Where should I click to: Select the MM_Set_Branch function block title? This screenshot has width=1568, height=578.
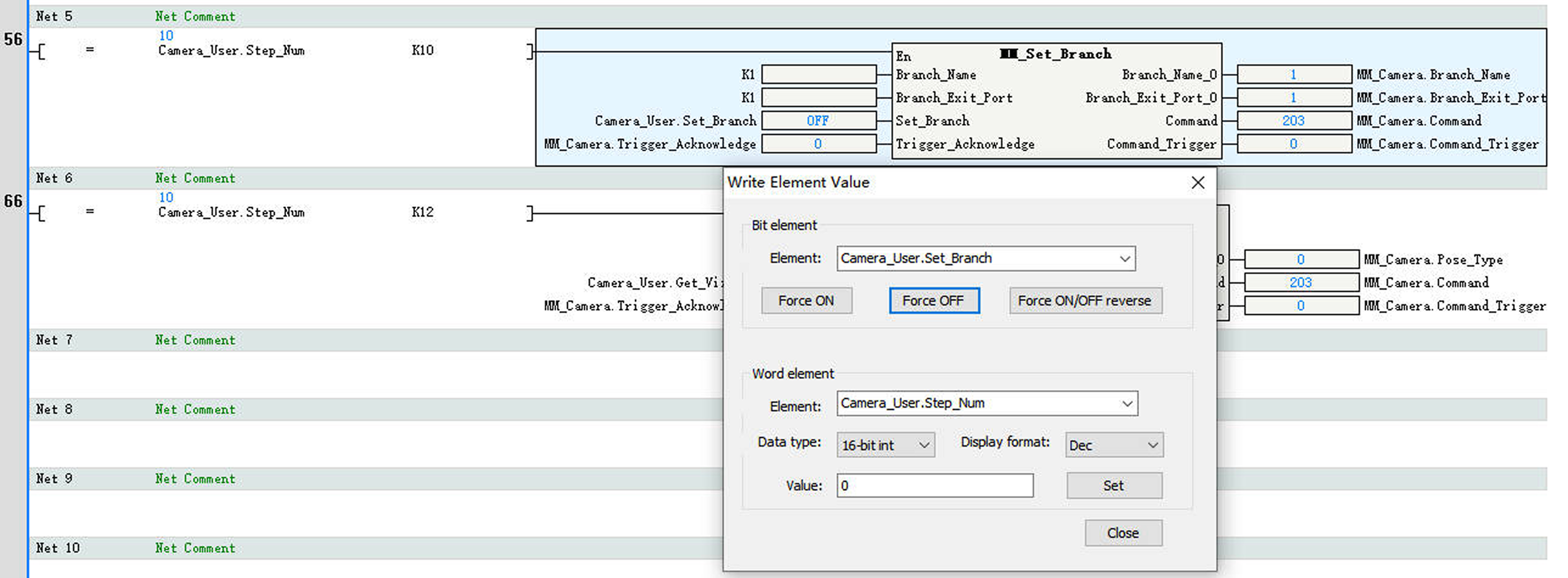click(x=1055, y=54)
